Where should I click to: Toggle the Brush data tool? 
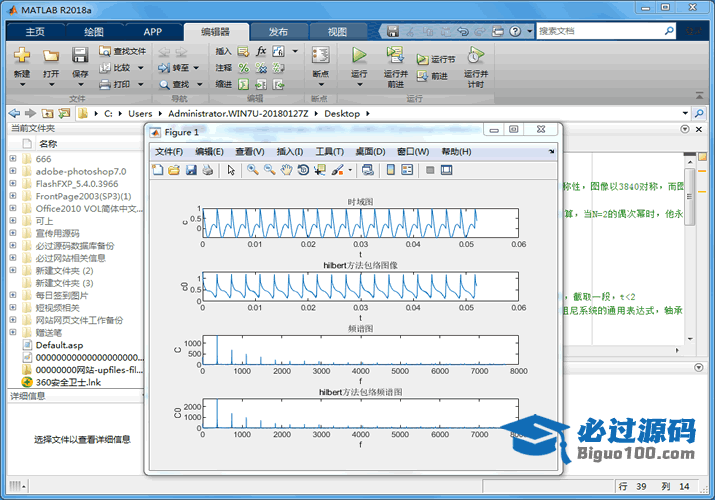pos(337,170)
